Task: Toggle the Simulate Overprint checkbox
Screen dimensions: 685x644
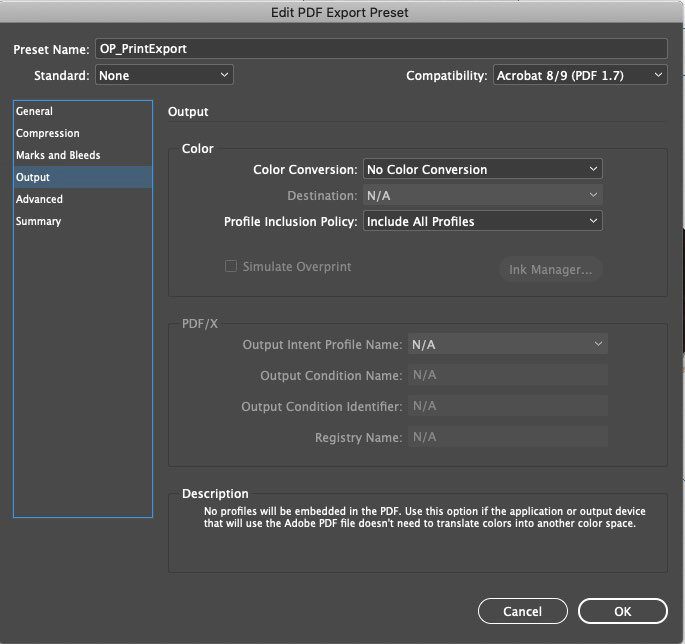Action: pyautogui.click(x=231, y=266)
